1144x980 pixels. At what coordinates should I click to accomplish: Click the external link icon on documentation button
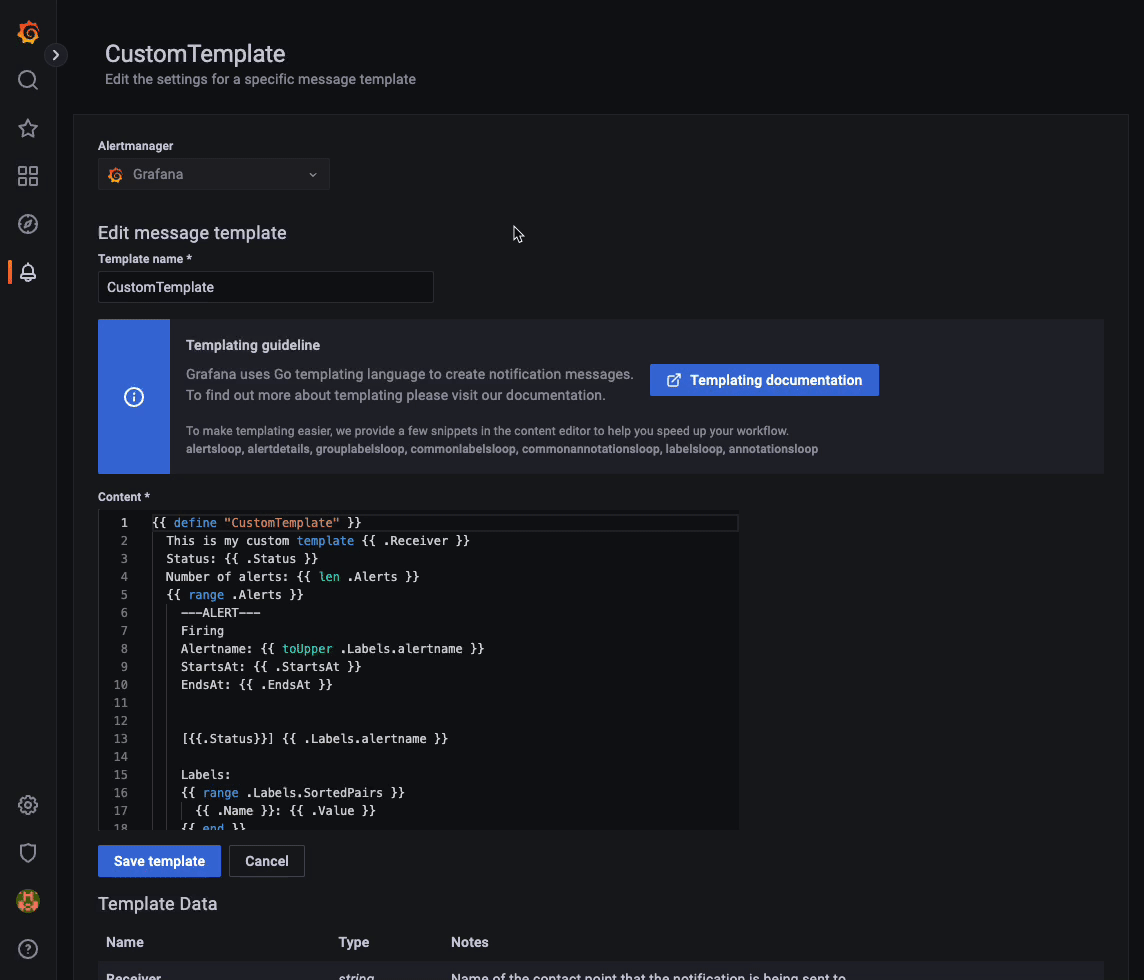point(673,380)
